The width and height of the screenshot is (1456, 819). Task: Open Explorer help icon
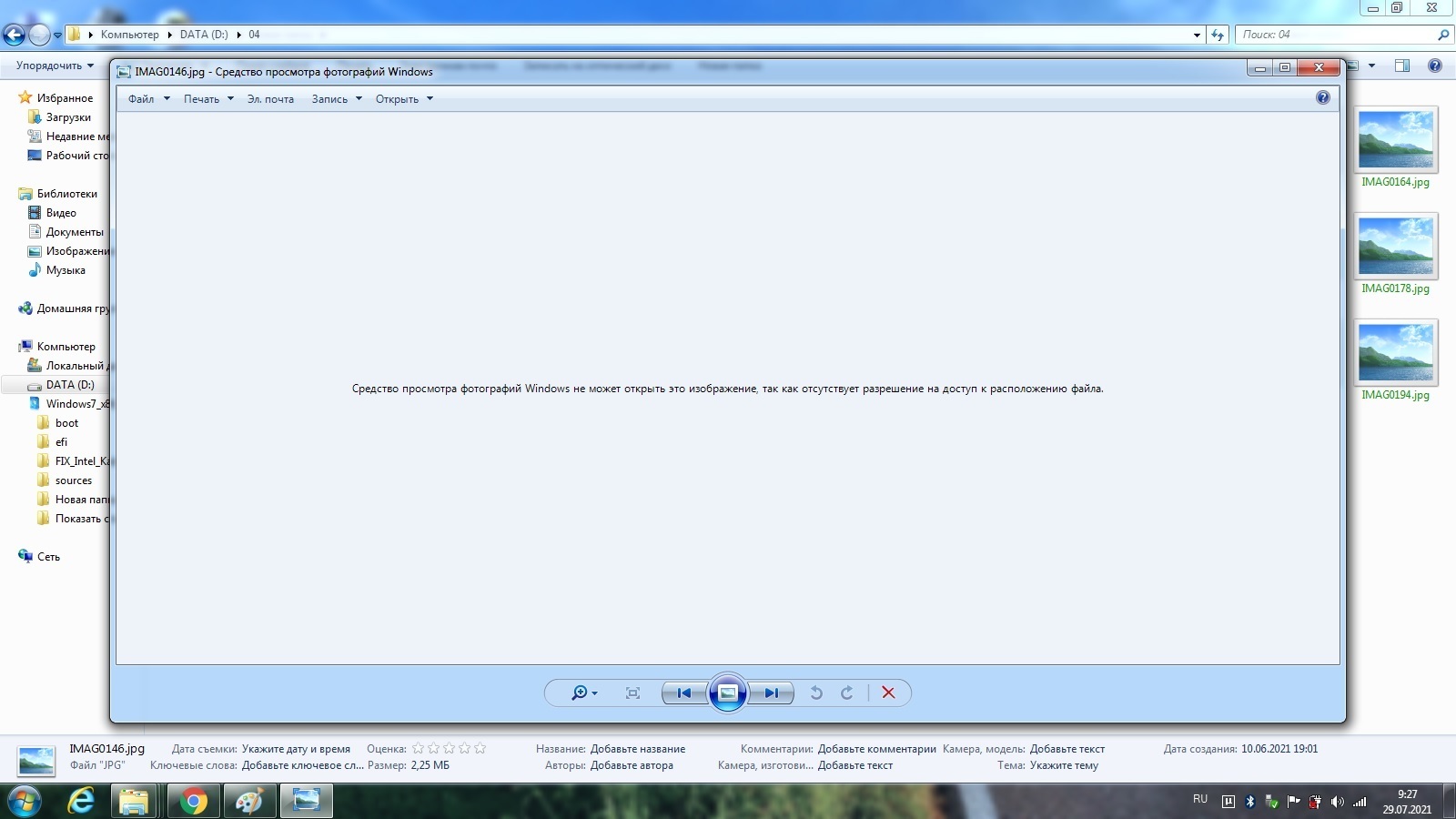tap(1435, 66)
